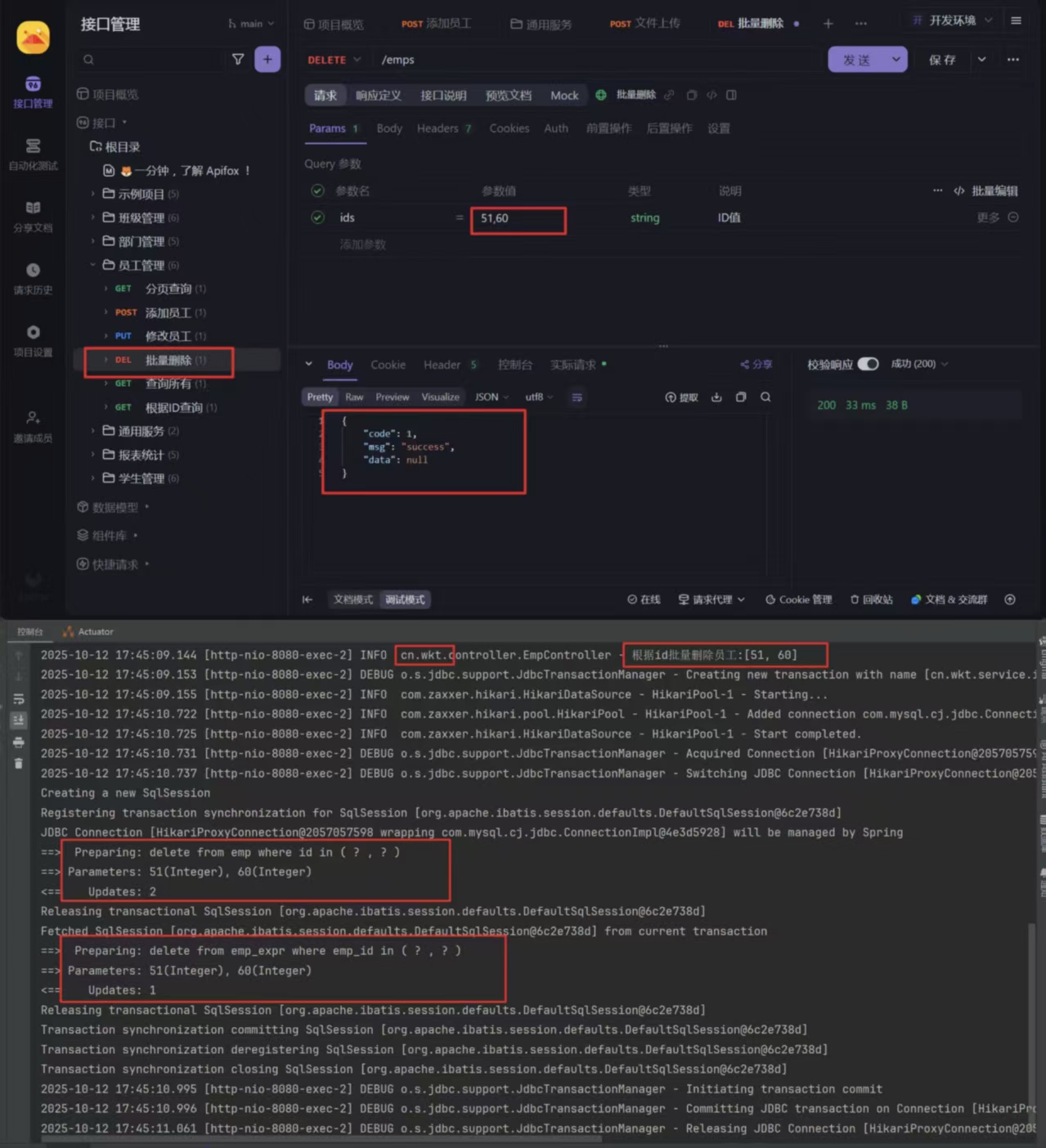The height and width of the screenshot is (1148, 1046).
Task: Open the DELETE method dropdown
Action: click(x=334, y=60)
